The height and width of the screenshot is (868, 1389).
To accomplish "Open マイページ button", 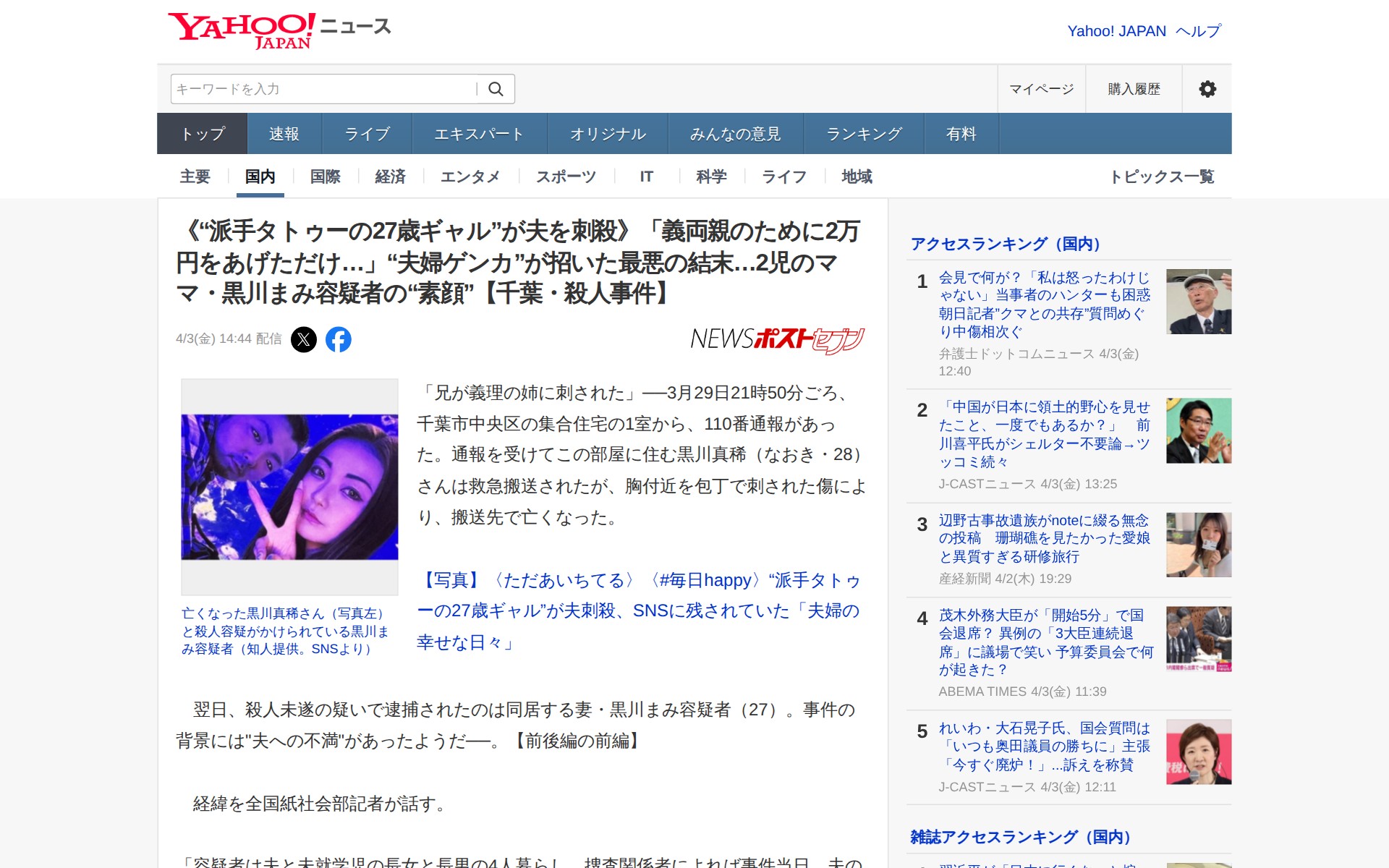I will pyautogui.click(x=1041, y=89).
